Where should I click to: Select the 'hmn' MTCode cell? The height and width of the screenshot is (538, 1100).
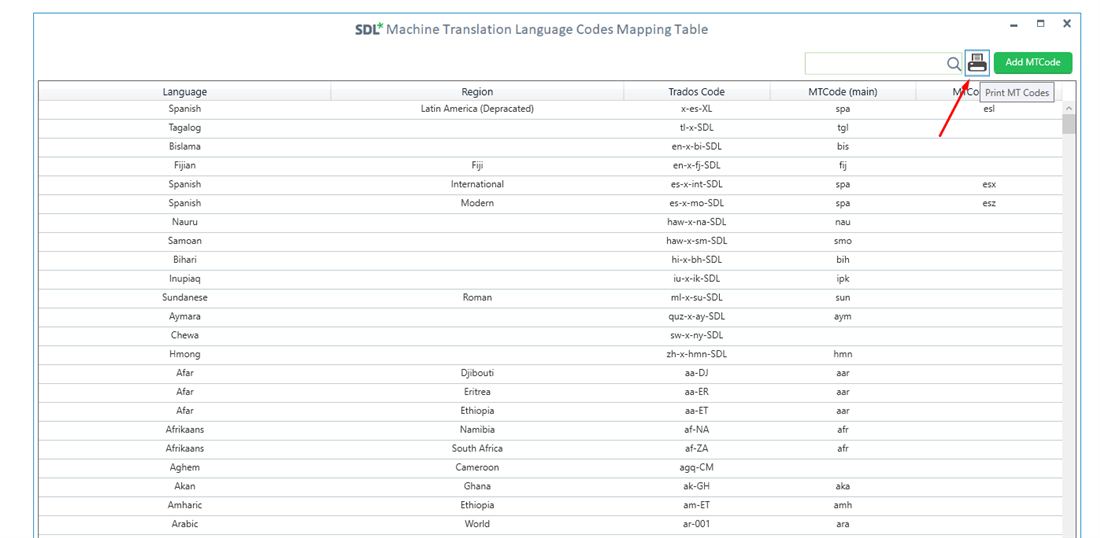[x=843, y=354]
